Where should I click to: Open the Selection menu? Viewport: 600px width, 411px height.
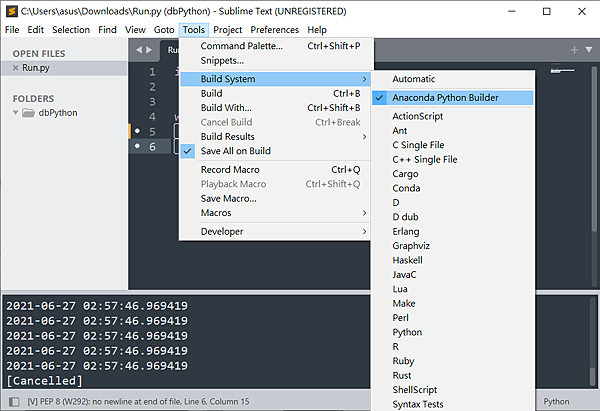pyautogui.click(x=71, y=30)
